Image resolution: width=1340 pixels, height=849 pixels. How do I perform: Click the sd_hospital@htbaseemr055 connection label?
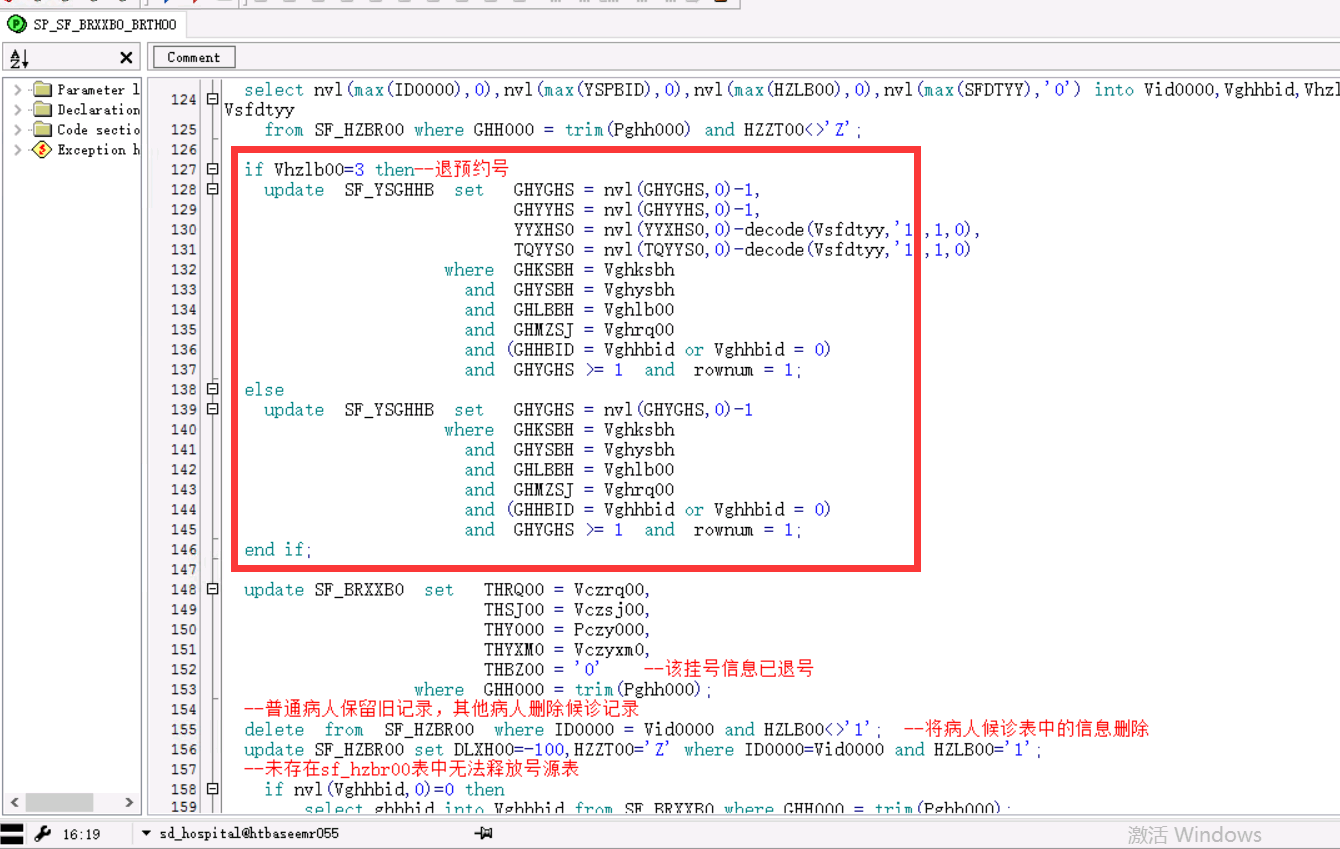tap(248, 834)
